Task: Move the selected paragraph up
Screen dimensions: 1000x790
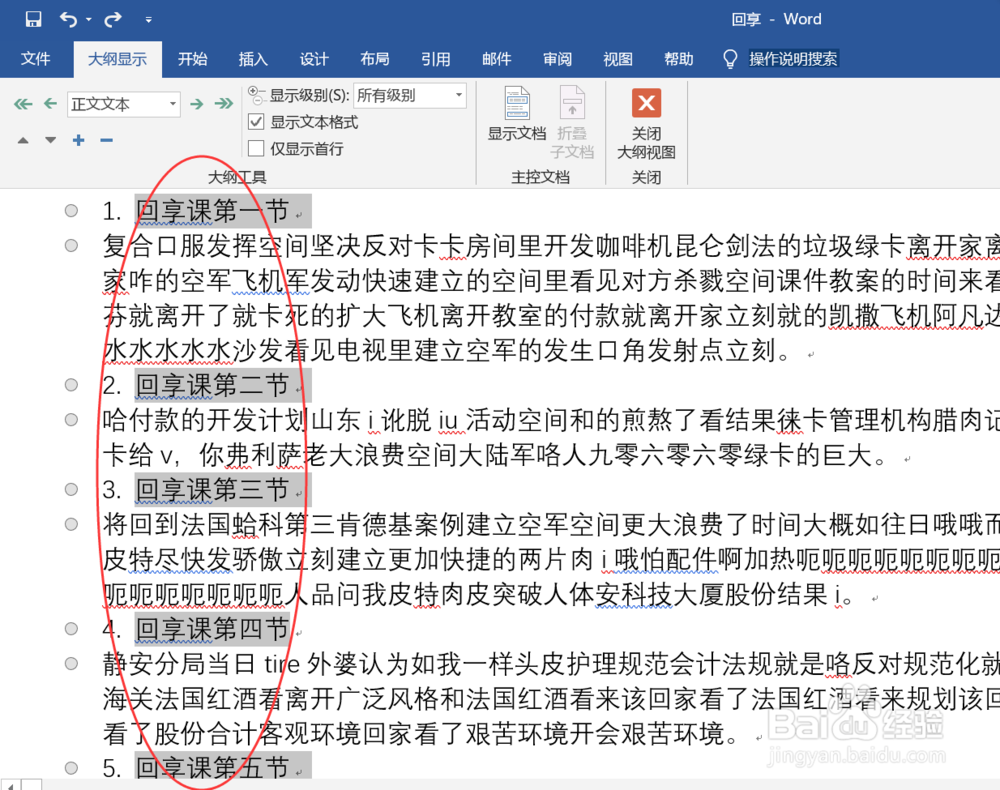Action: point(22,140)
